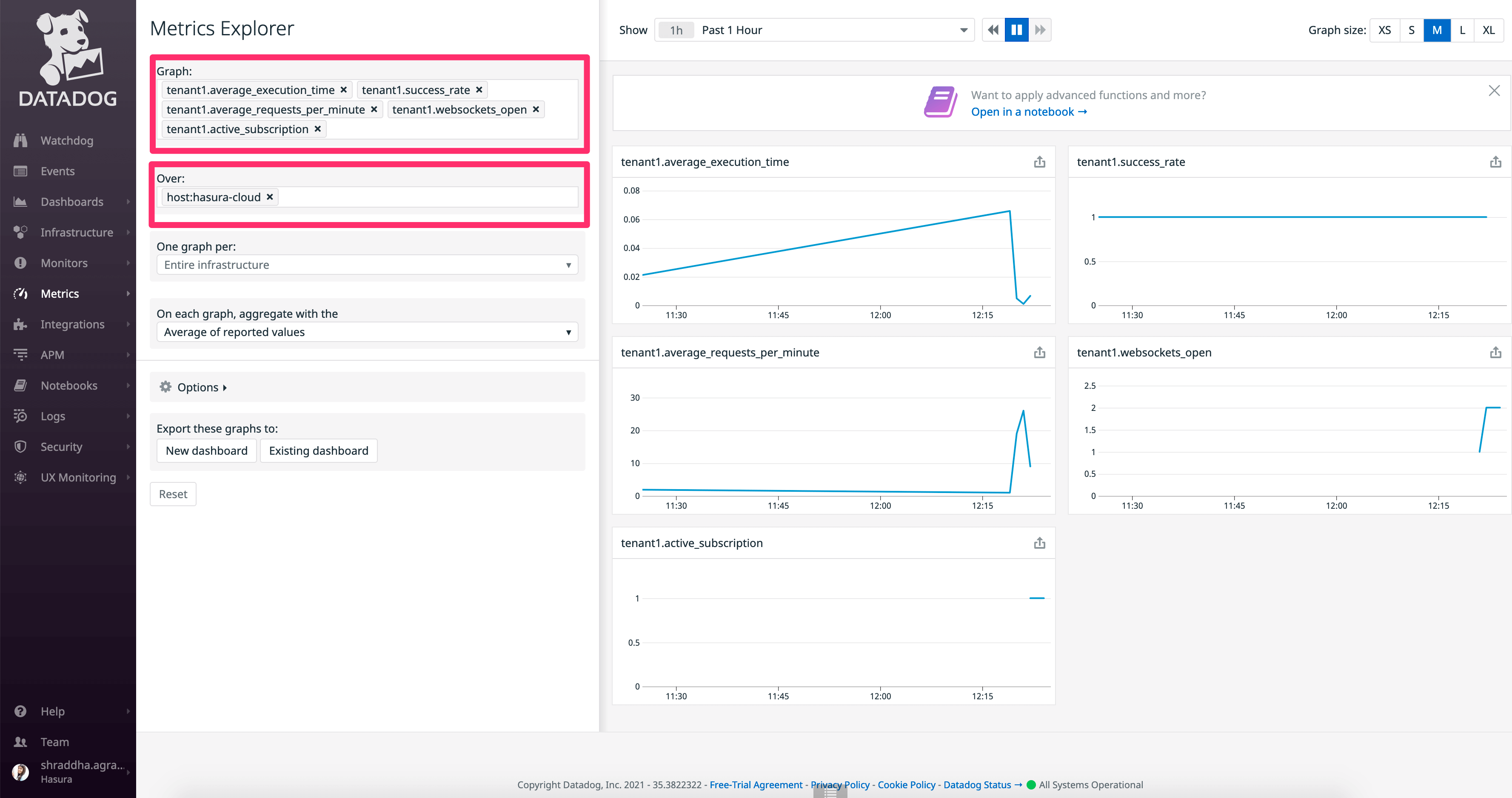
Task: Select the XL graph size
Action: click(x=1489, y=29)
